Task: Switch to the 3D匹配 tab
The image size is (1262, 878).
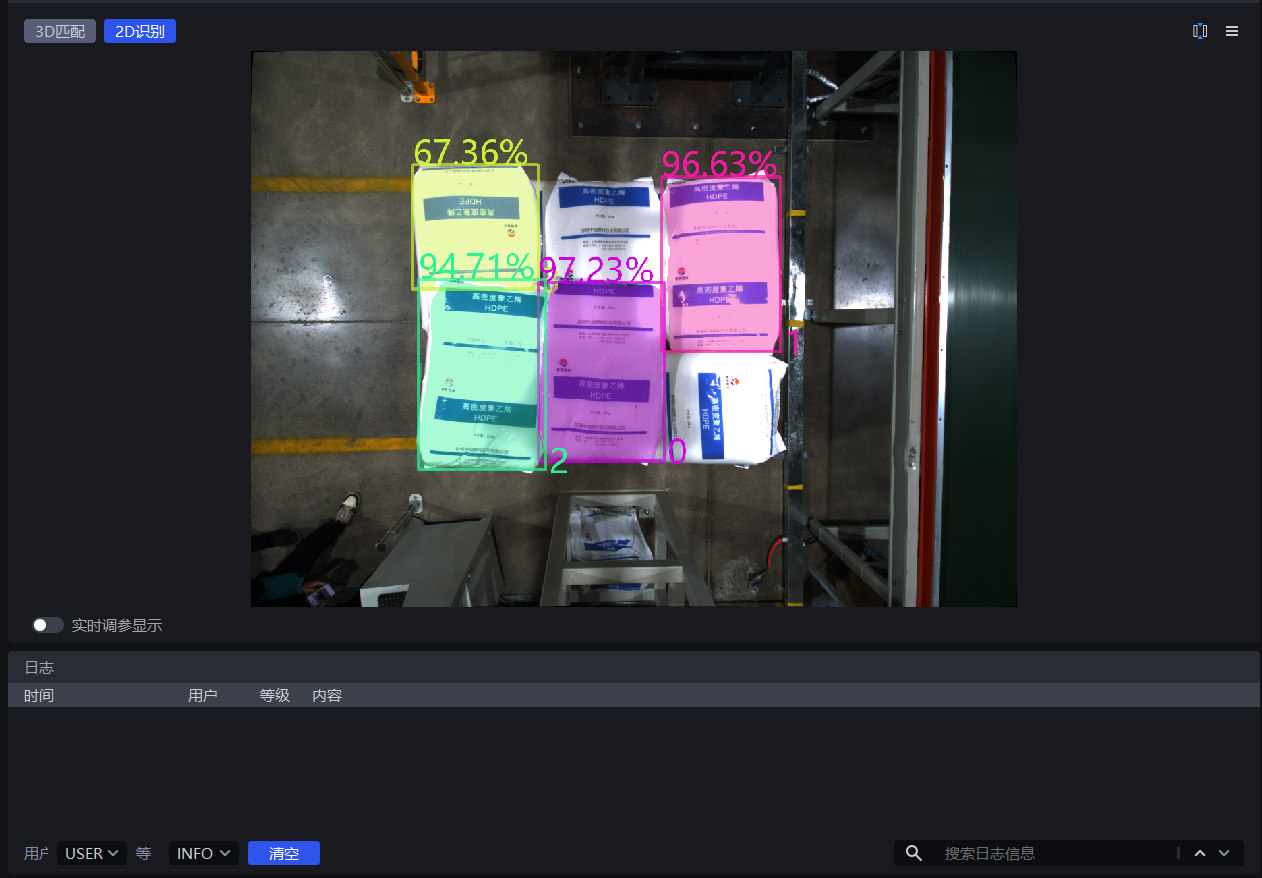Action: [x=60, y=31]
